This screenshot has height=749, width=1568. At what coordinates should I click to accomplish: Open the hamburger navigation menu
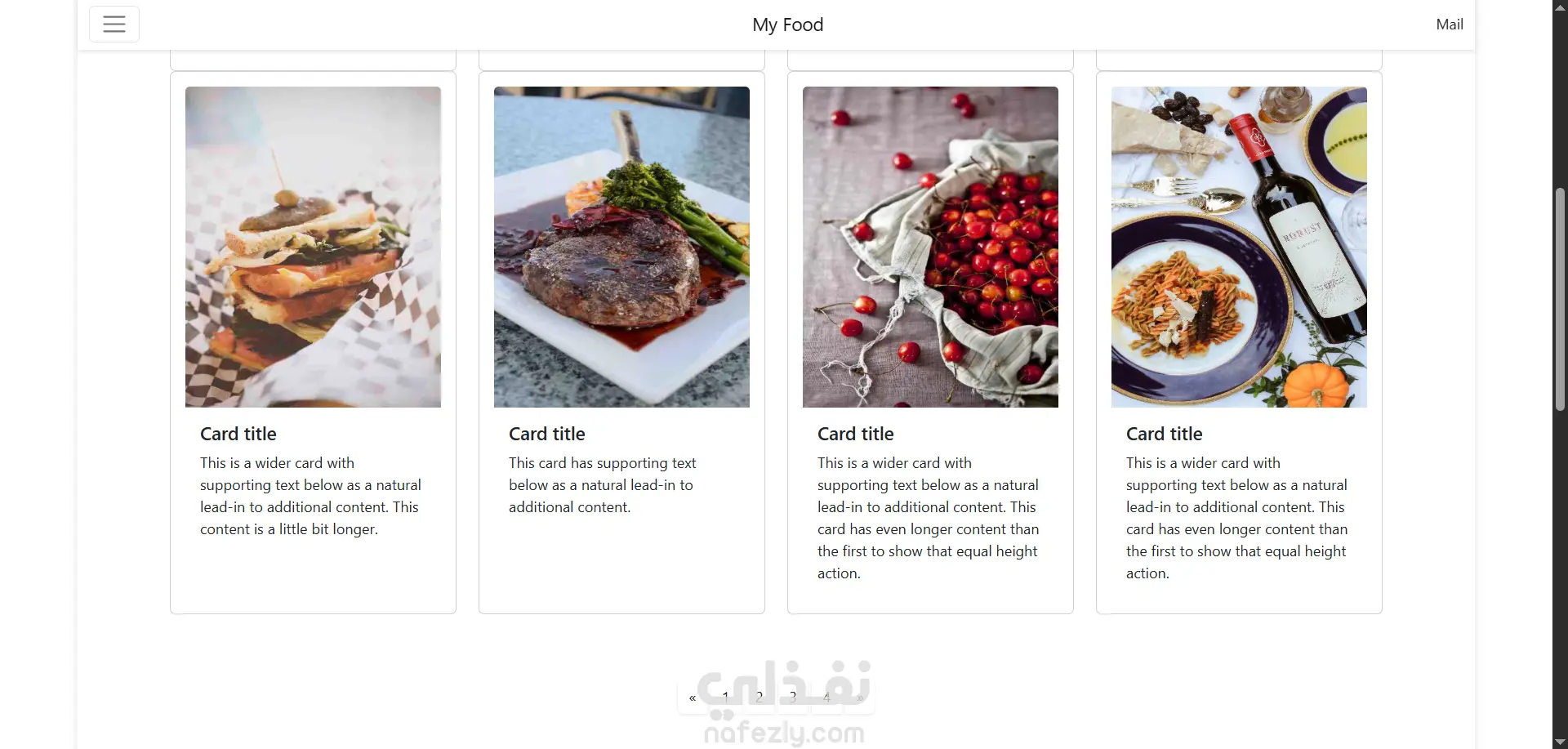[x=114, y=25]
